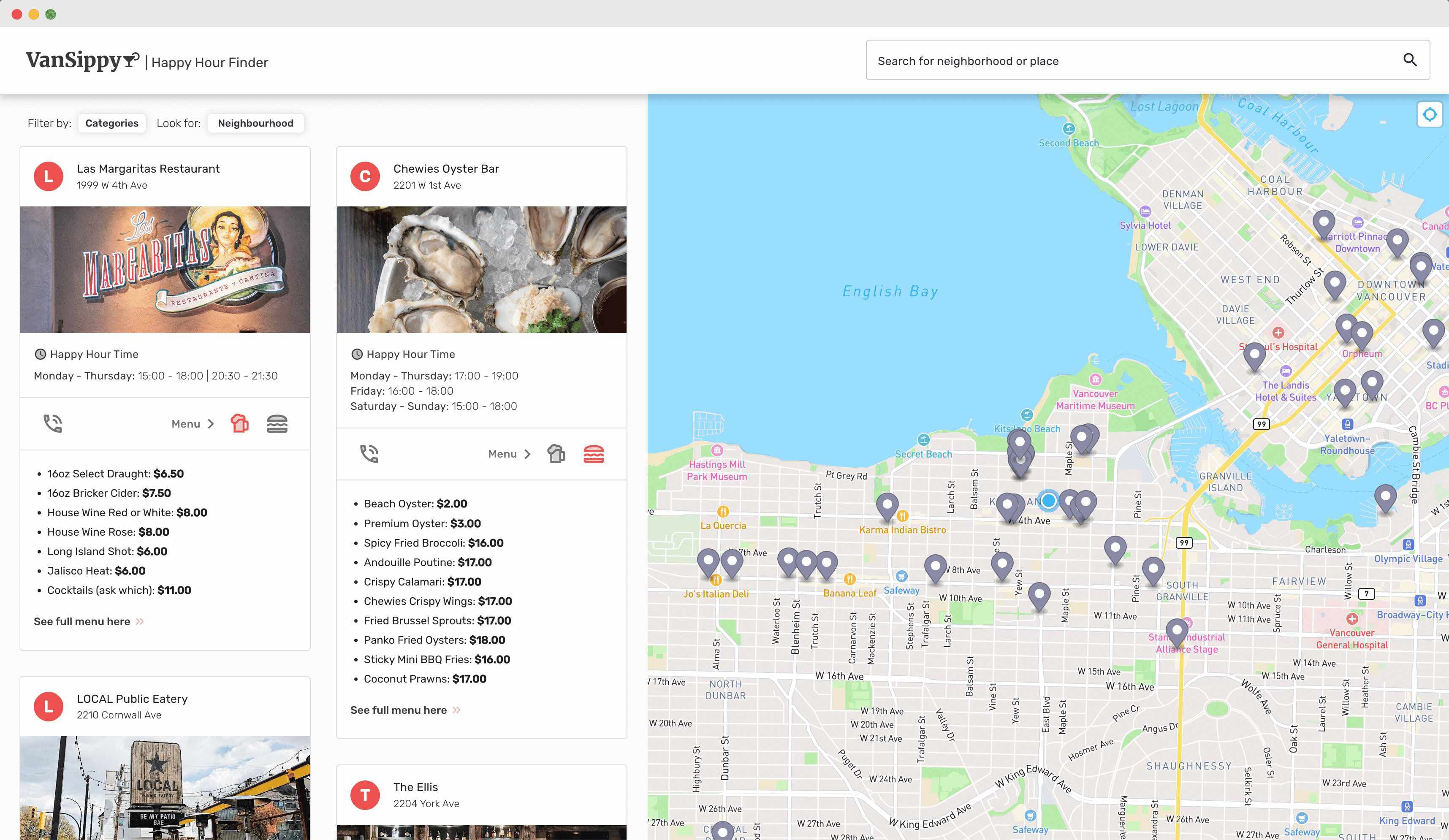Focus the neighborhood or place search field
This screenshot has width=1449, height=840.
click(x=1148, y=60)
